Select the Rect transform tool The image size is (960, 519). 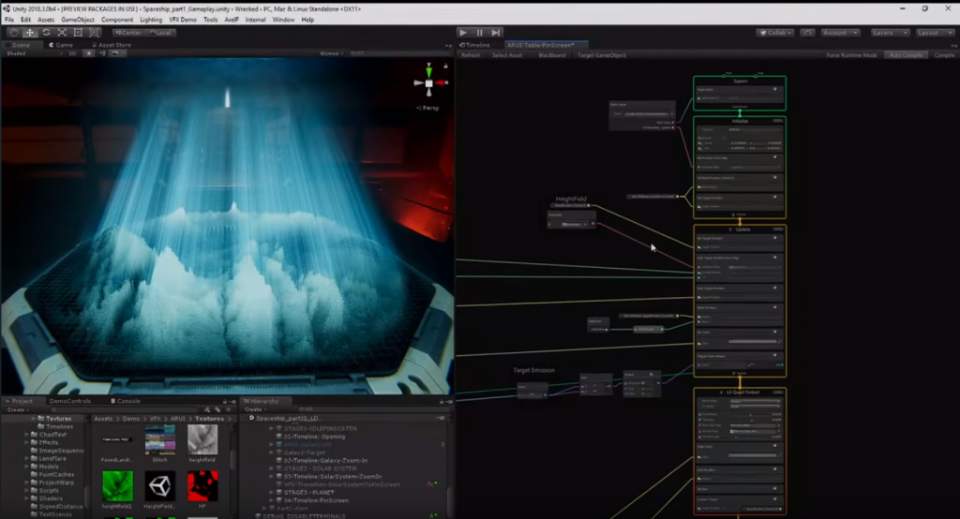tap(78, 32)
